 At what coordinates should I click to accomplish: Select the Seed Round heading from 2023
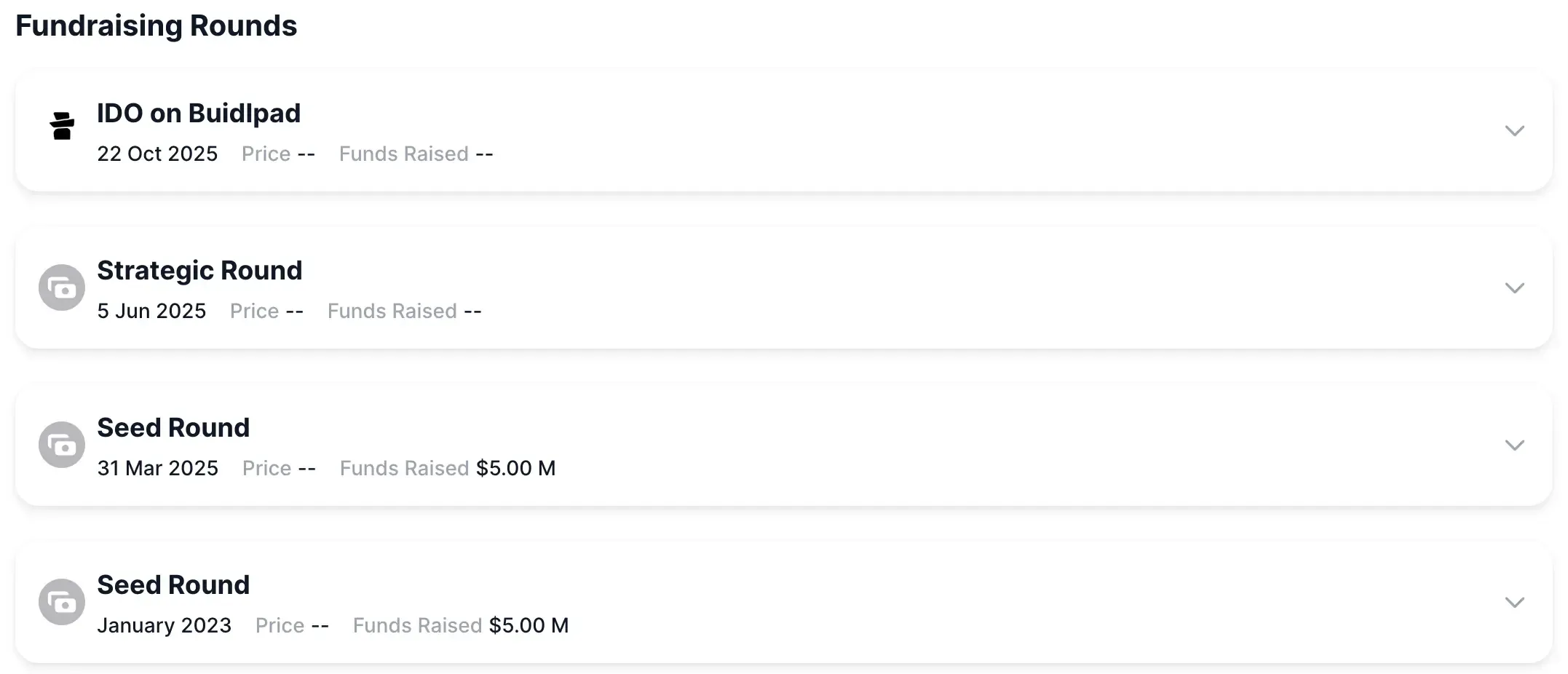(173, 584)
